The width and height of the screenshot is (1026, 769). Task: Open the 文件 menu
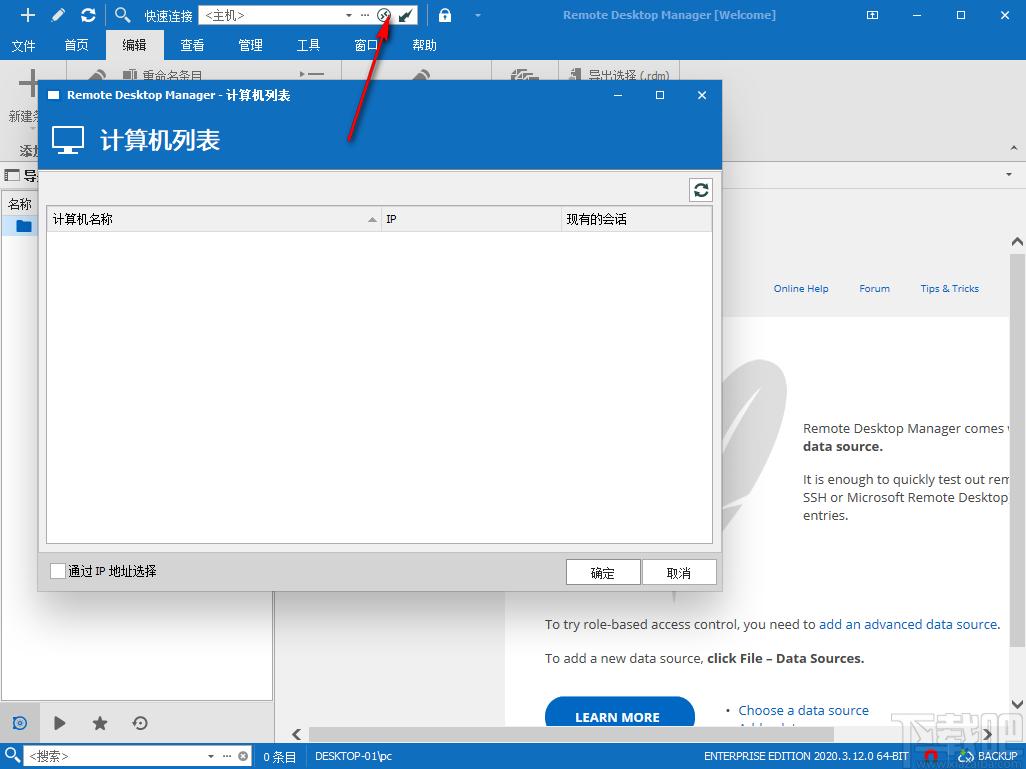pos(24,45)
